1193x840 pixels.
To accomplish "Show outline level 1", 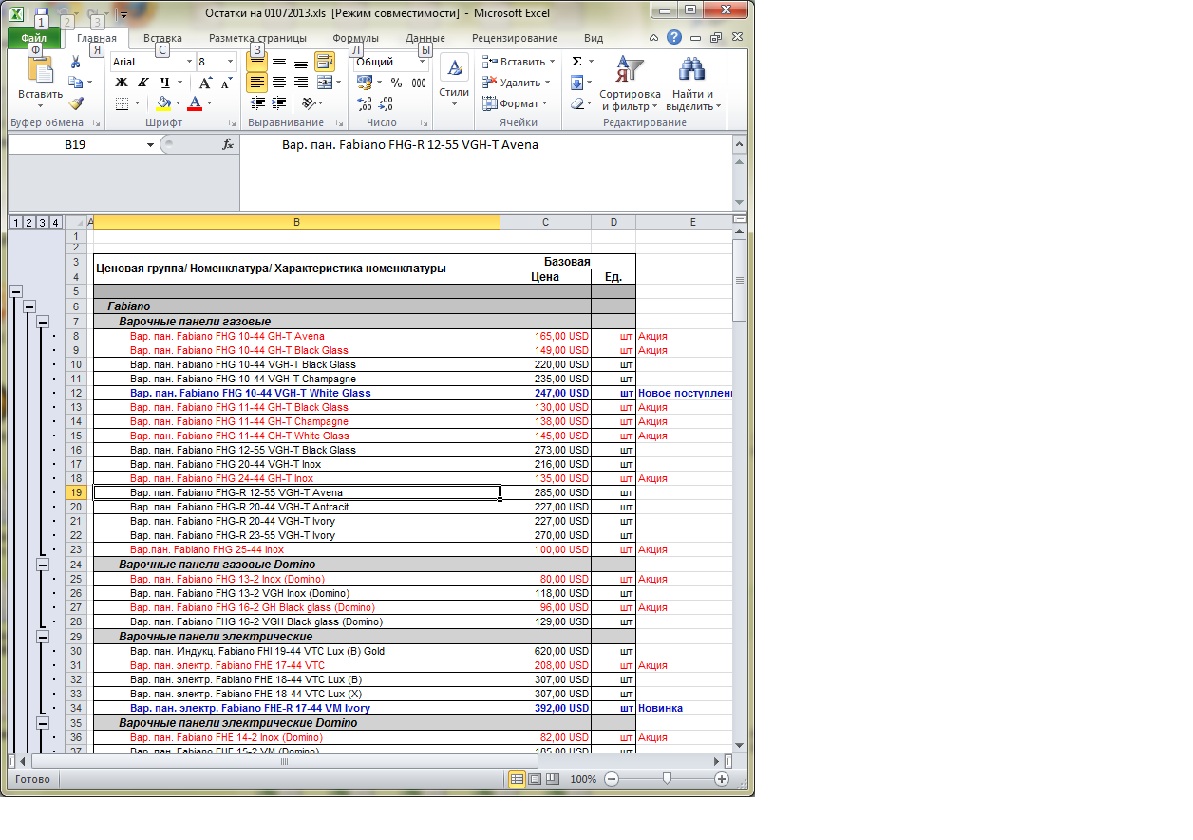I will pyautogui.click(x=15, y=222).
